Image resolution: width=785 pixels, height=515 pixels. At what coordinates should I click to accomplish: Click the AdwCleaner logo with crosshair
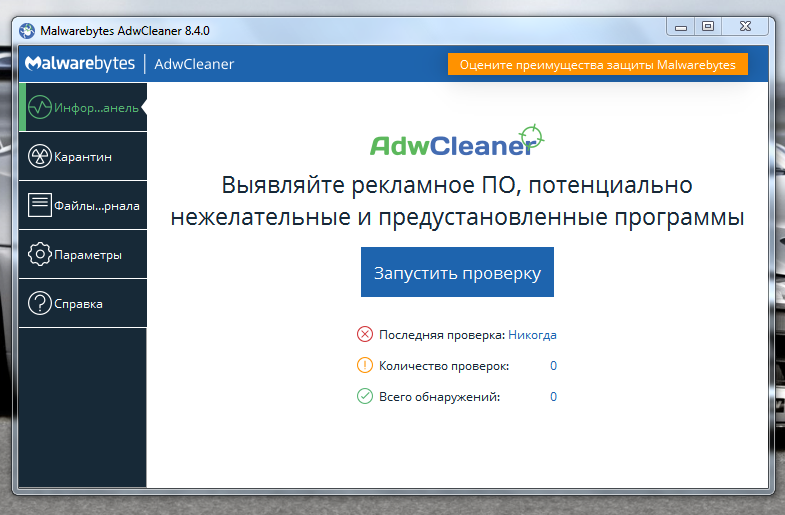tap(457, 141)
